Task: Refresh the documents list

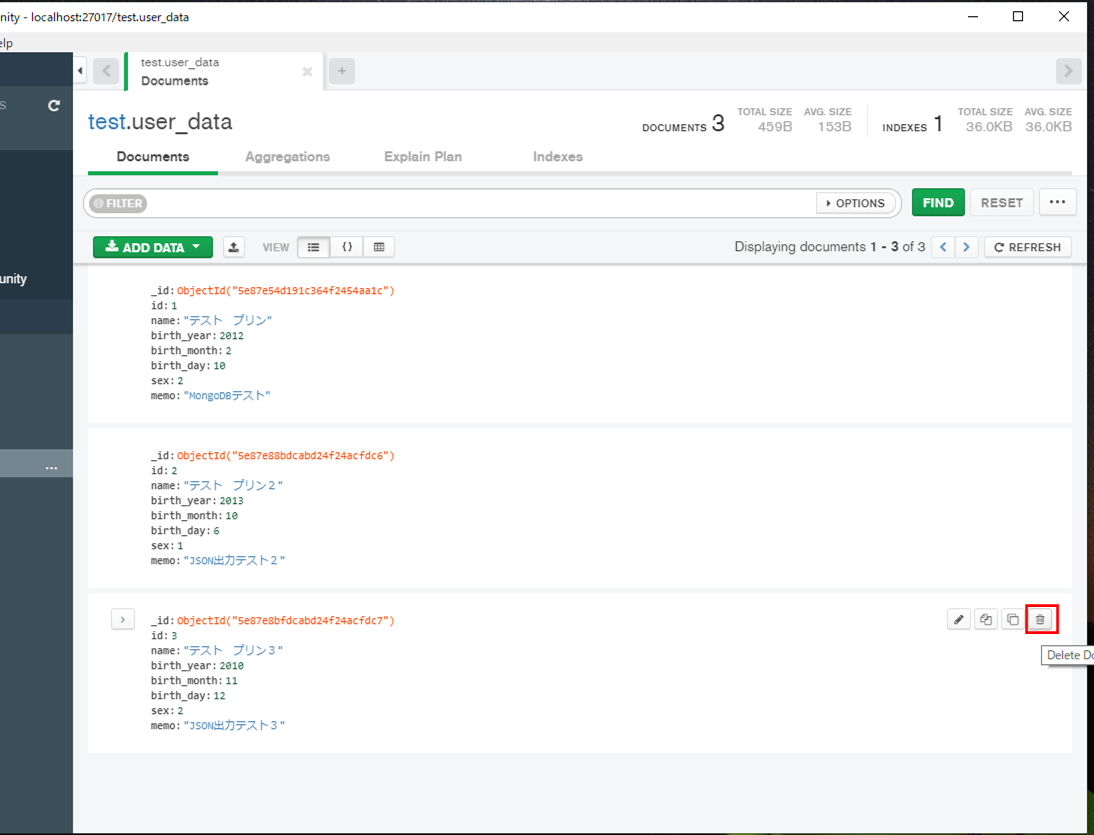Action: (1027, 247)
